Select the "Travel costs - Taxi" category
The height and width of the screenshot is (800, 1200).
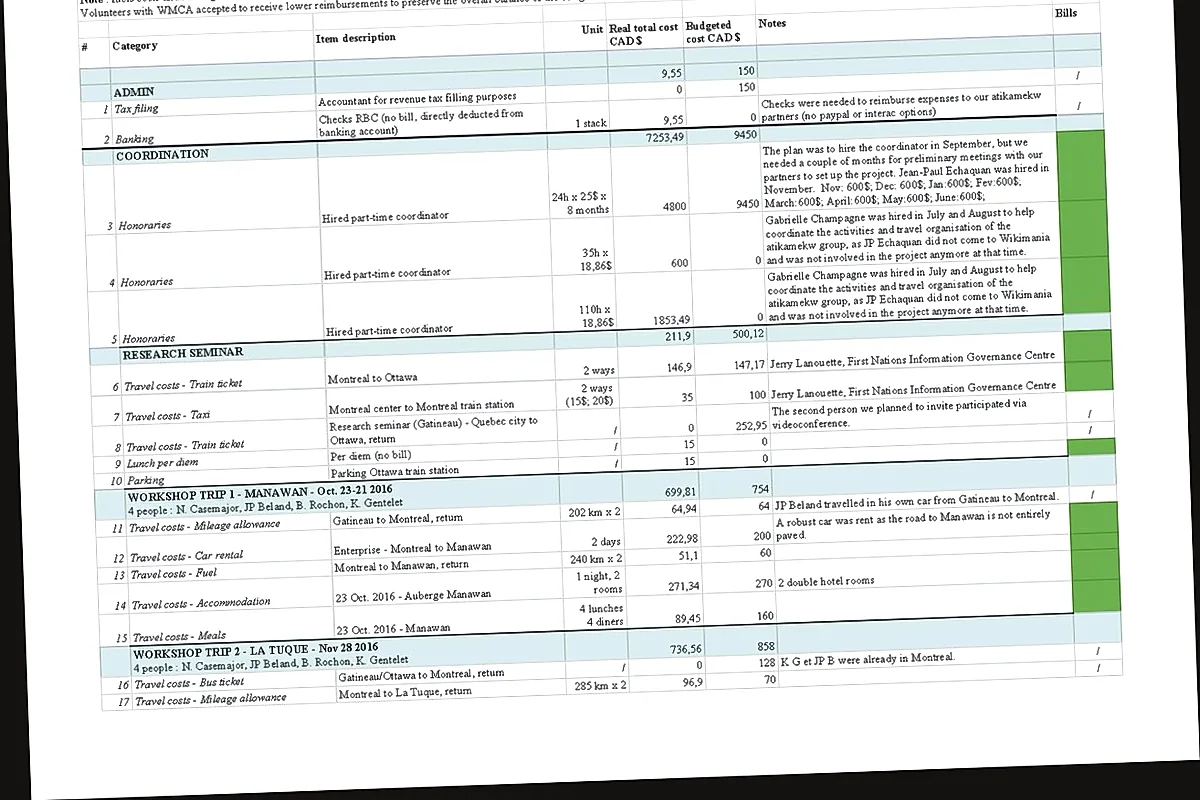tap(168, 416)
